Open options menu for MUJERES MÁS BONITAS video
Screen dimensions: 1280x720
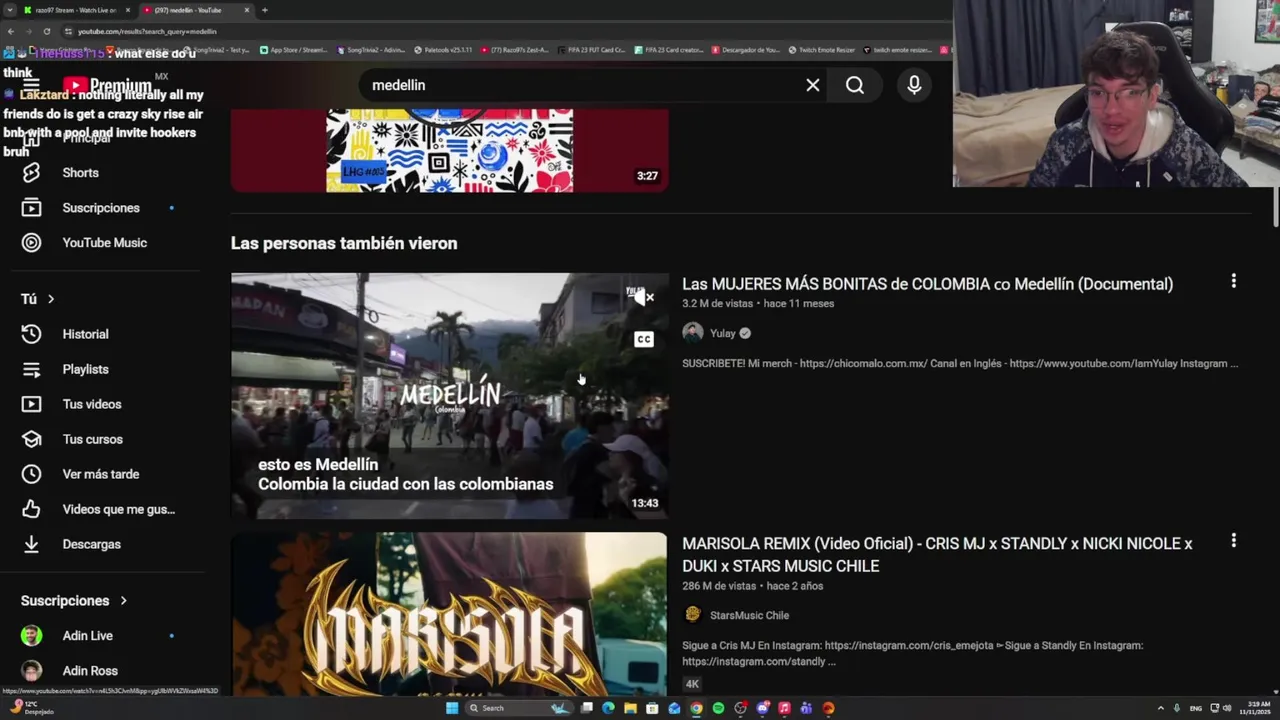1233,282
